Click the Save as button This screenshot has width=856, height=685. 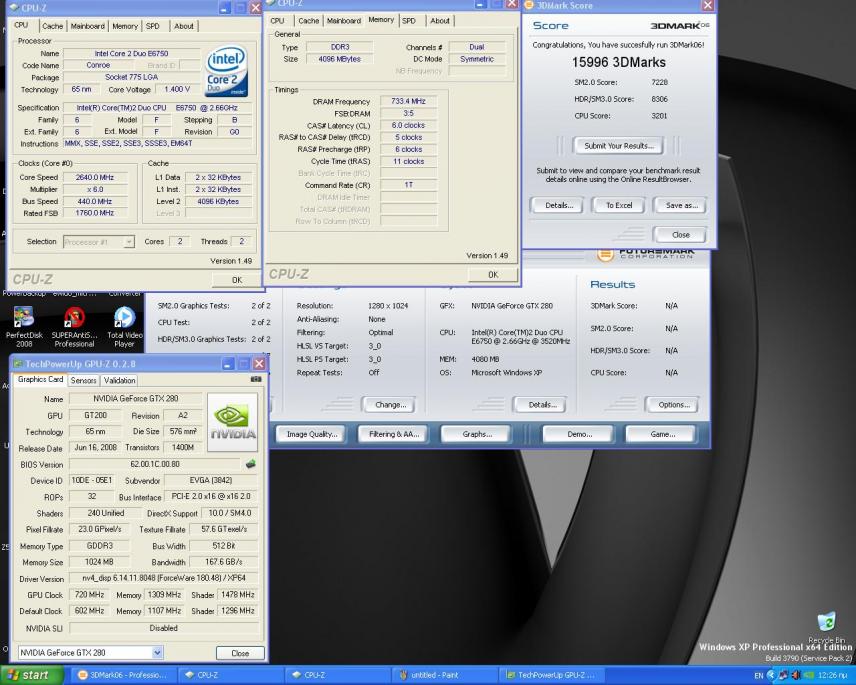click(681, 205)
